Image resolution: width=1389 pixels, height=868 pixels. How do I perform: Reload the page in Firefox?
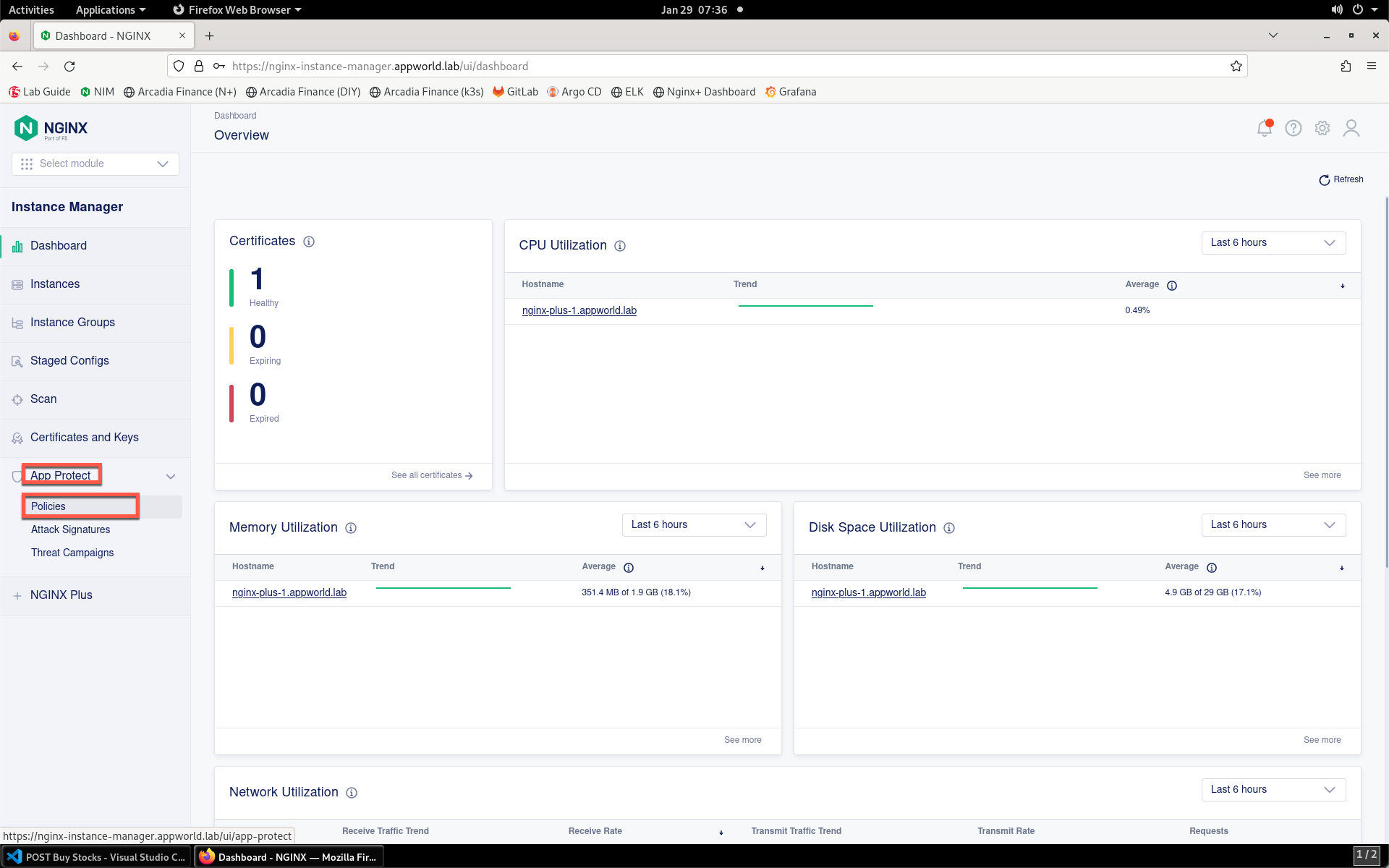(x=69, y=67)
